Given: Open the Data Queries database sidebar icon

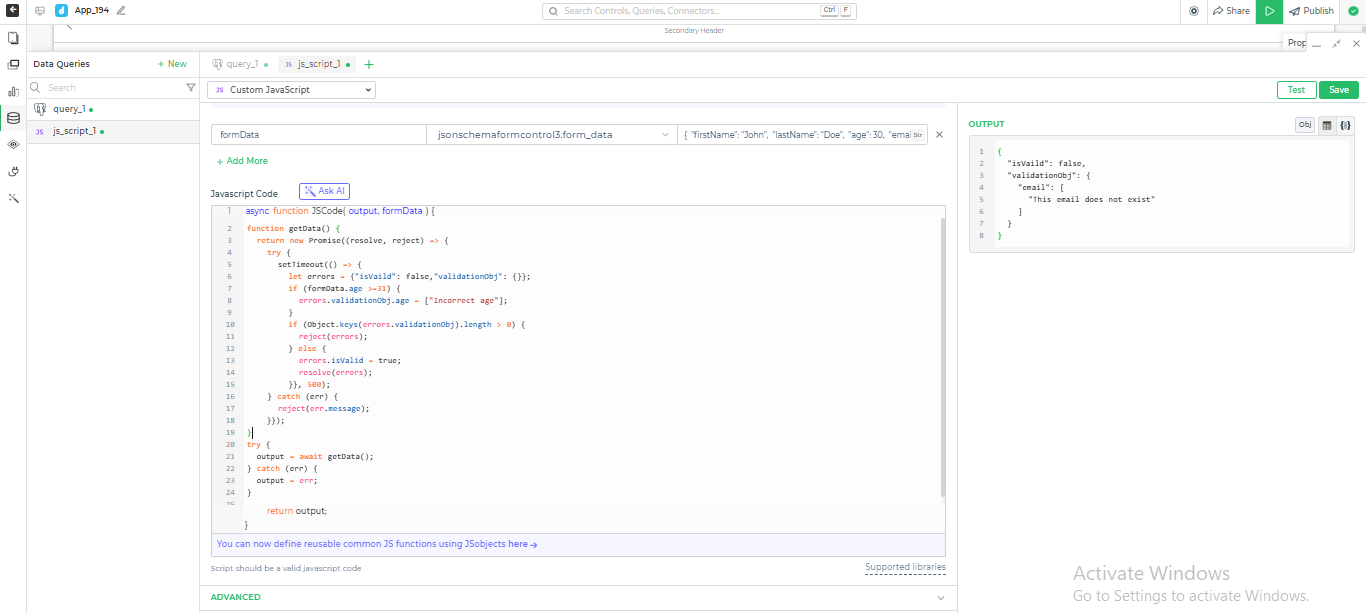Looking at the screenshot, I should (x=13, y=117).
